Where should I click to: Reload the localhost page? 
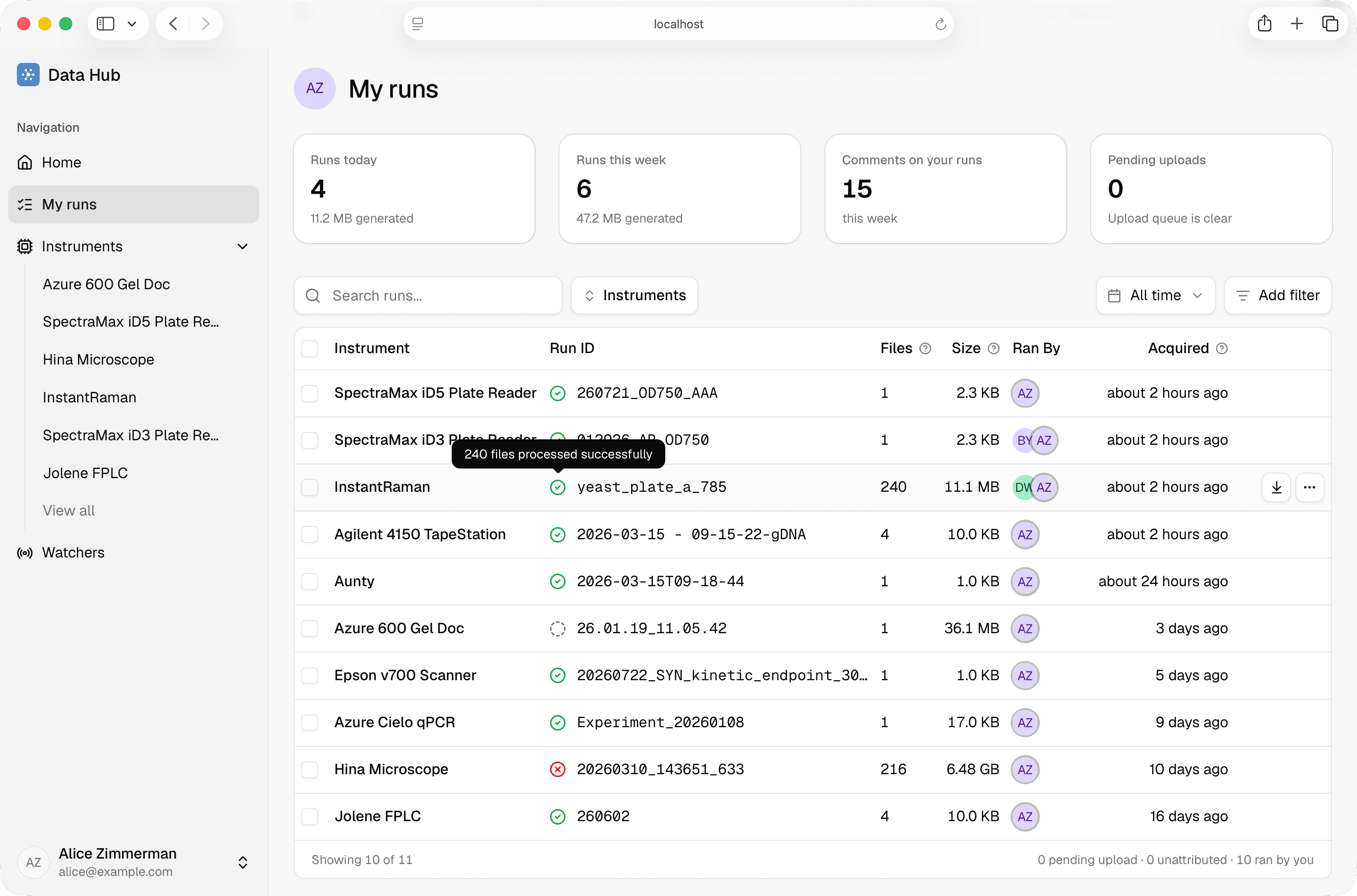tap(940, 24)
